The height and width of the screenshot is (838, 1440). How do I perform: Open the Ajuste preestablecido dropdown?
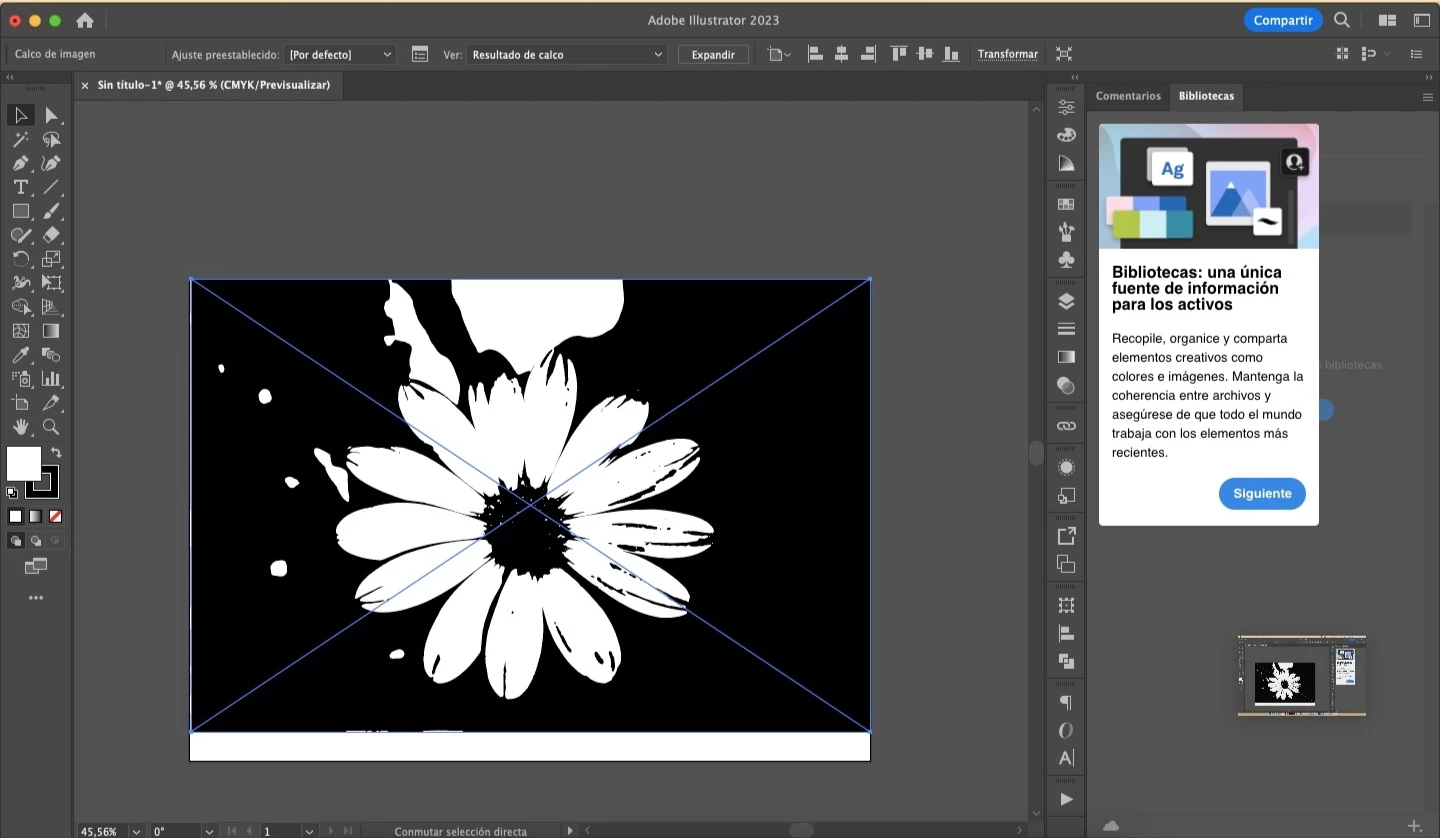click(x=340, y=55)
